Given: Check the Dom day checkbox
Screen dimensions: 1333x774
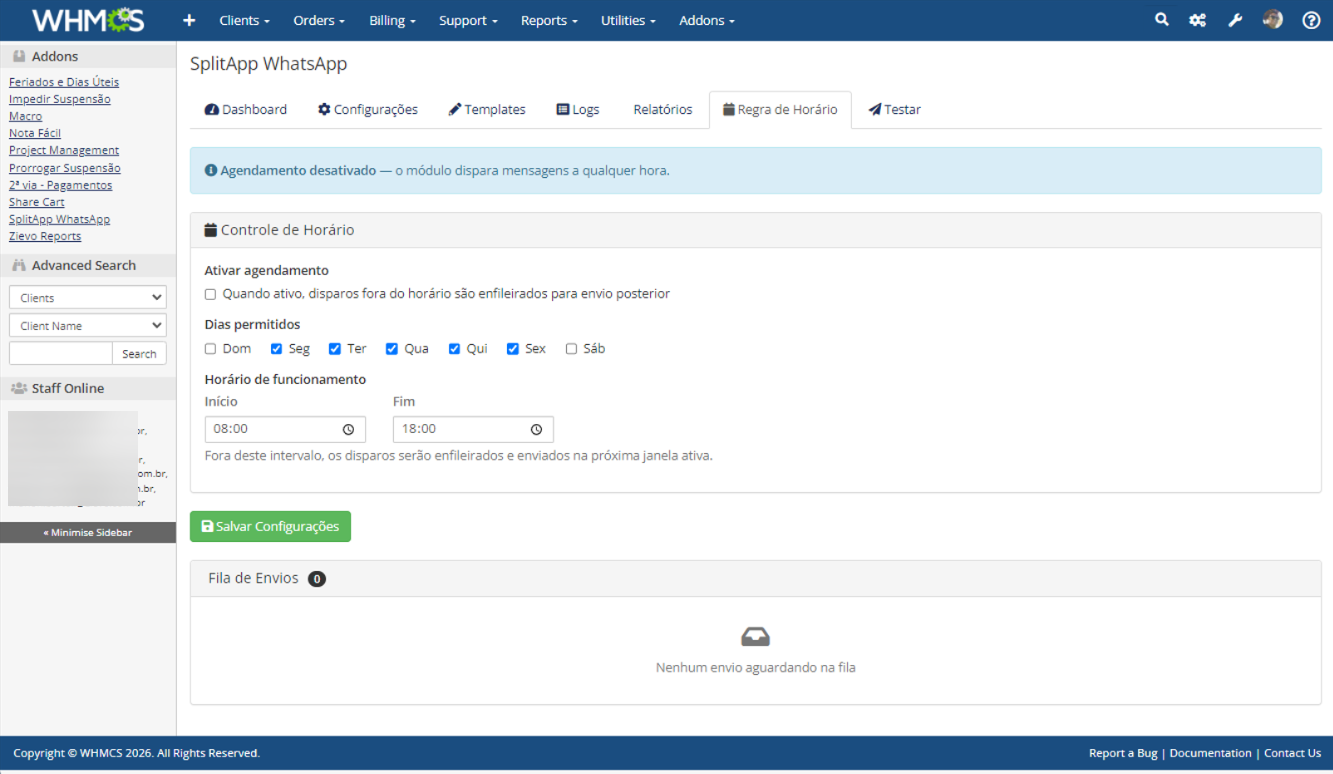Looking at the screenshot, I should 210,349.
